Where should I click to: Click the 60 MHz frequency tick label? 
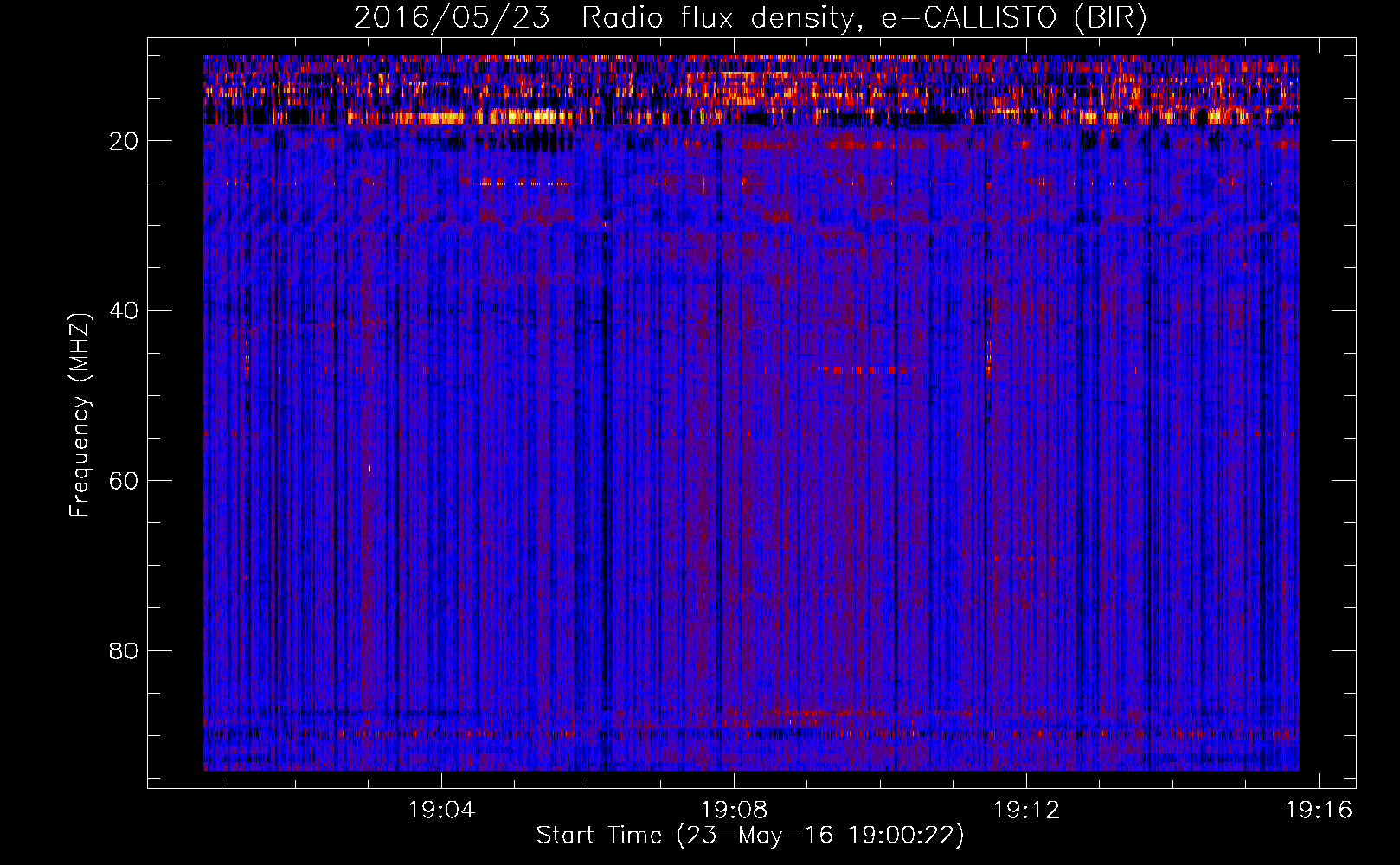(x=124, y=481)
